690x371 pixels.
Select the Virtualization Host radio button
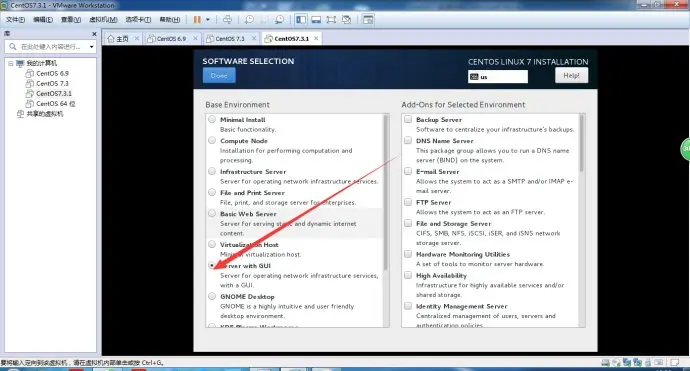(x=212, y=244)
